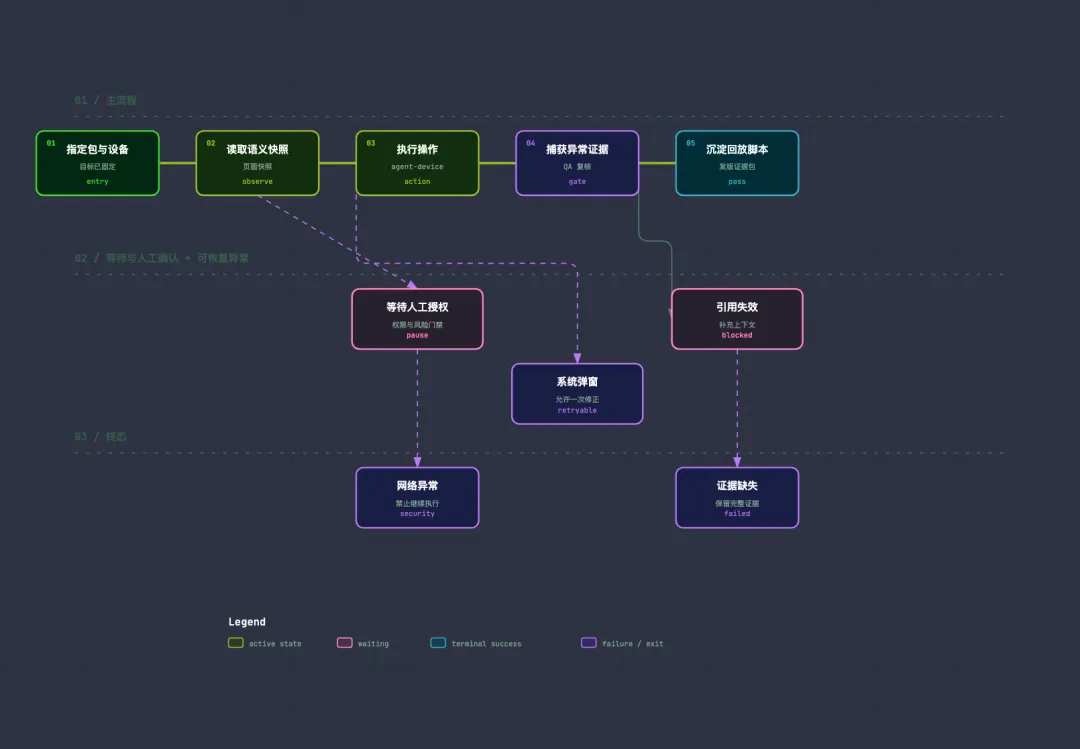This screenshot has width=1080, height=749.
Task: Click the "01 / 主流程" section label
Action: pyautogui.click(x=105, y=101)
